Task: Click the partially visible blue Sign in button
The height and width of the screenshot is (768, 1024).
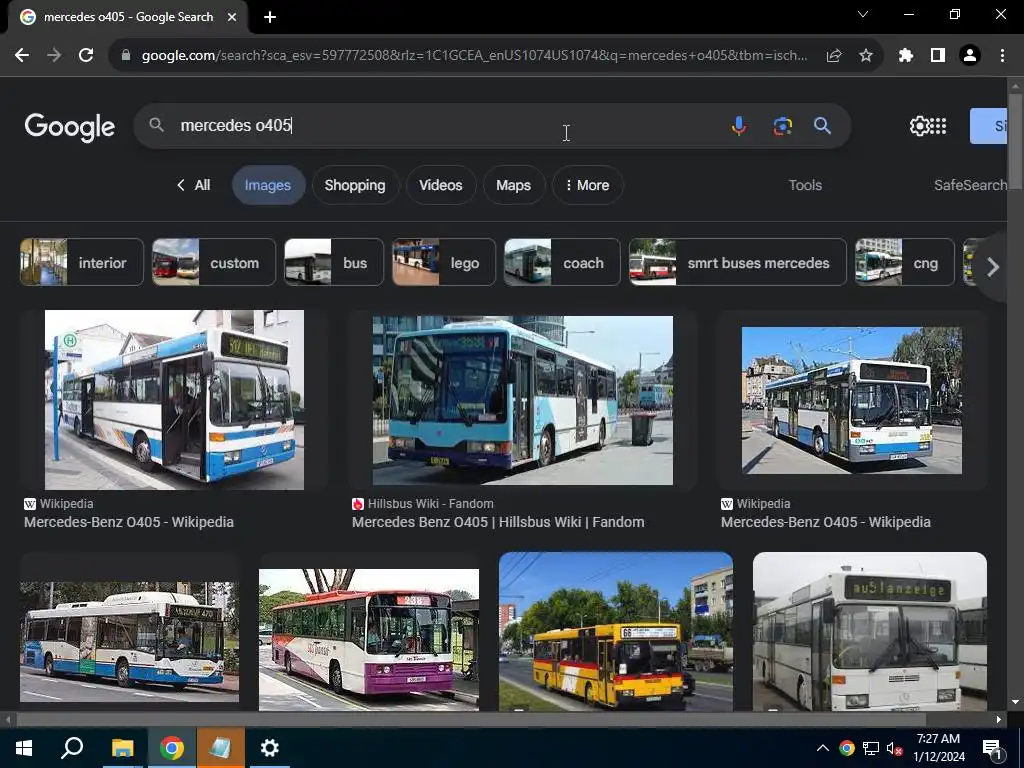Action: (989, 126)
